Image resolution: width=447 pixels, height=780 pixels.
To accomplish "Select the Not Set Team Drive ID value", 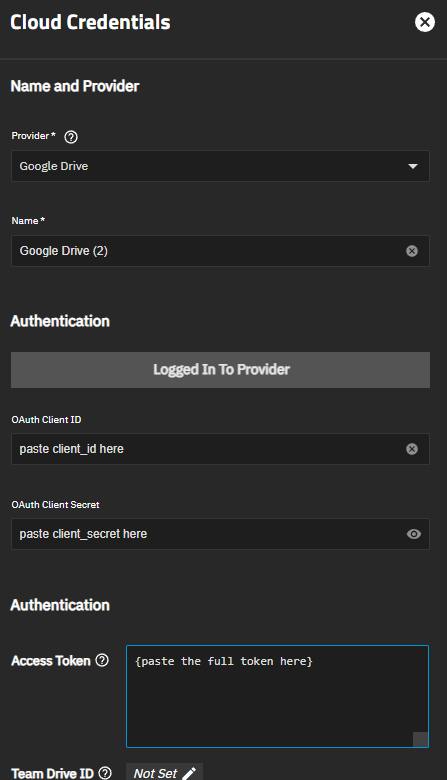I will pyautogui.click(x=155, y=774).
